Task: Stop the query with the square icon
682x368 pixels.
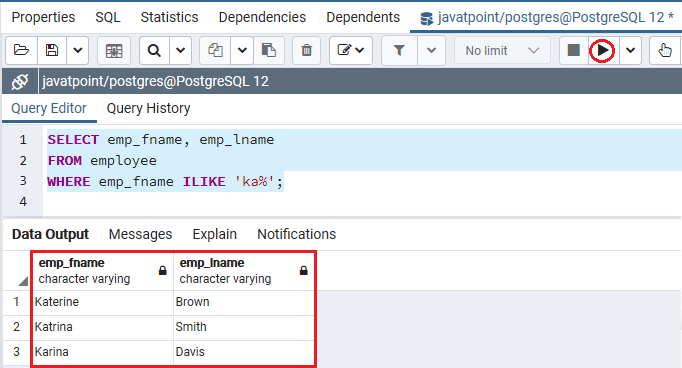Action: pyautogui.click(x=574, y=50)
